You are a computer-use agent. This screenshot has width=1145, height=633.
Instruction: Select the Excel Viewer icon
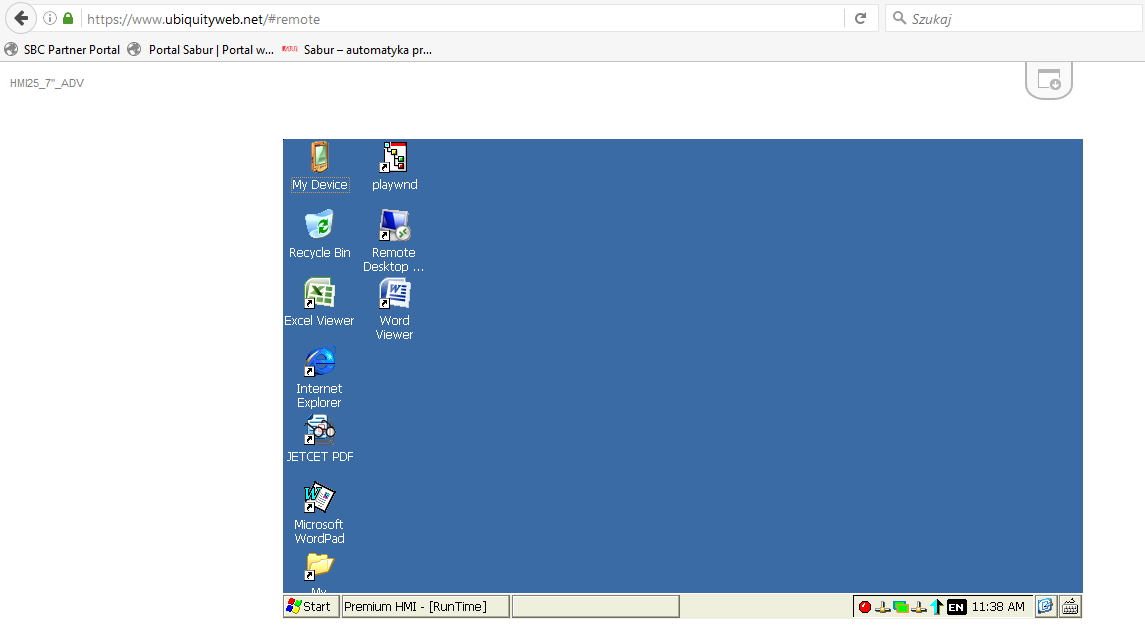pyautogui.click(x=319, y=293)
